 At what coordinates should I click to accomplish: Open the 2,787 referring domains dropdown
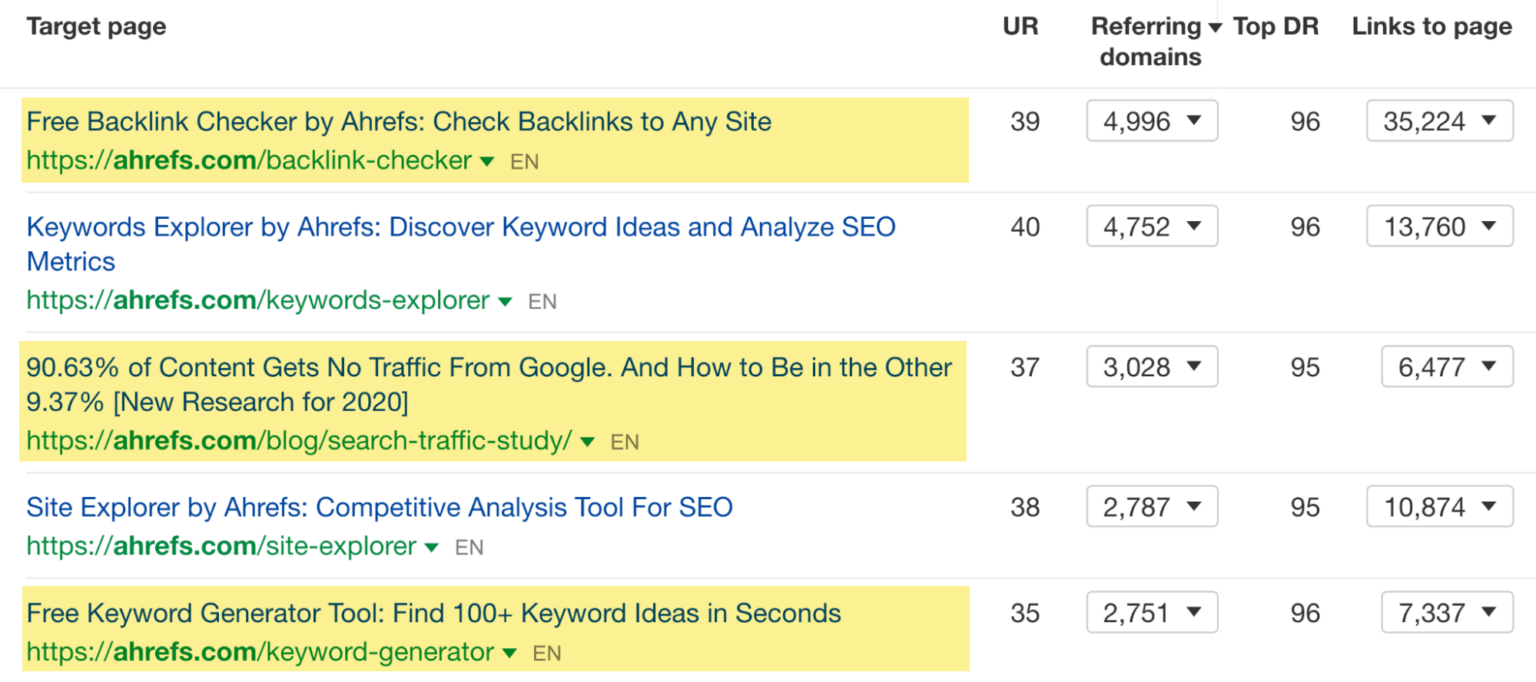pos(1151,506)
